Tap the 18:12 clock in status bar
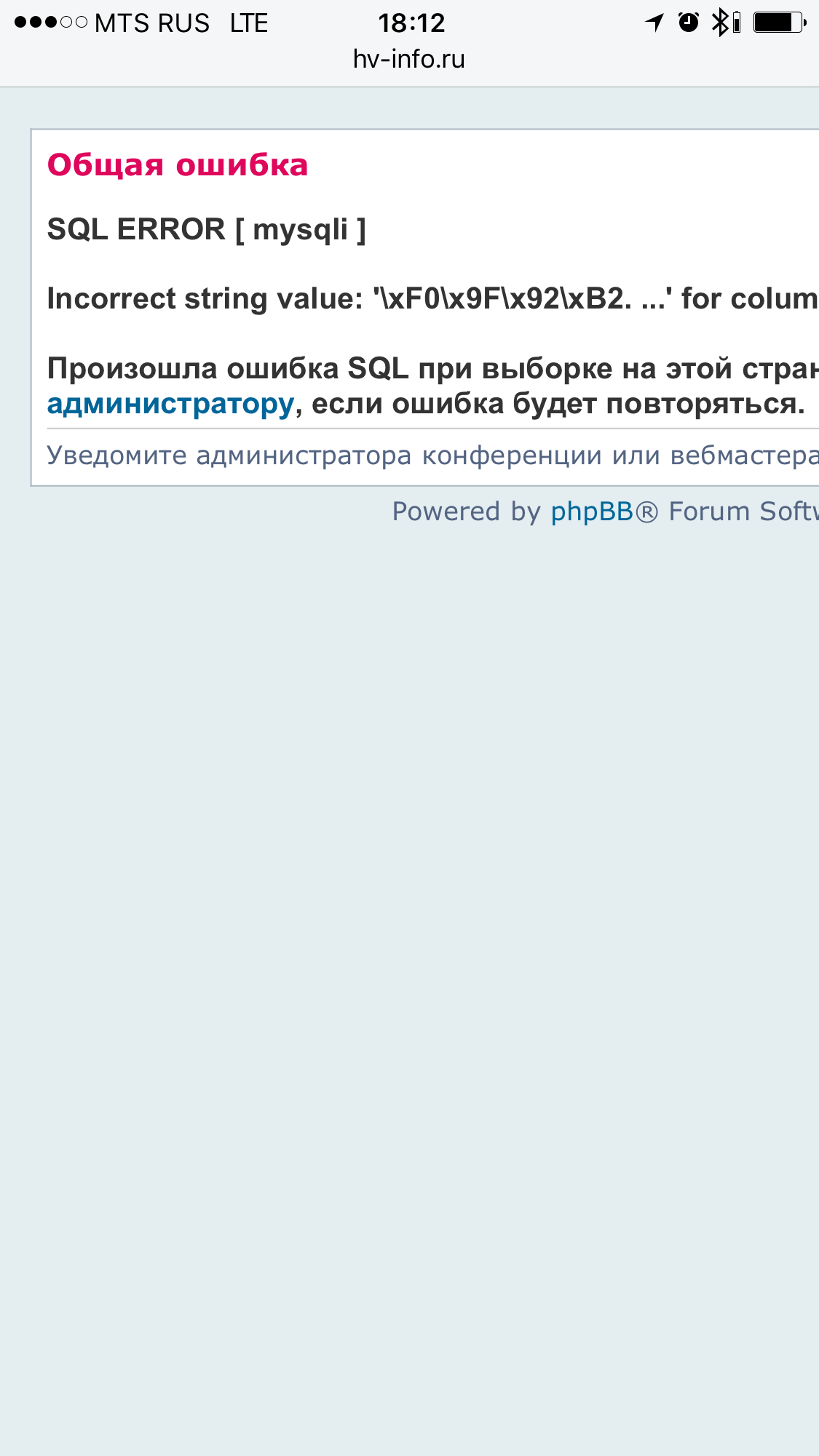The image size is (819, 1456). click(x=411, y=23)
